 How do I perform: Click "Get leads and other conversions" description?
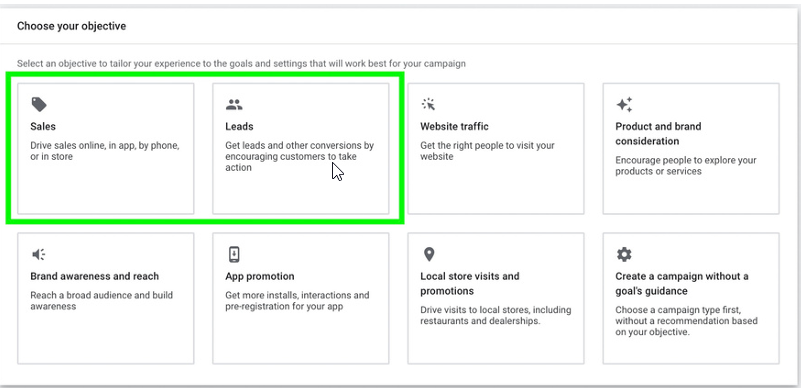[x=299, y=156]
